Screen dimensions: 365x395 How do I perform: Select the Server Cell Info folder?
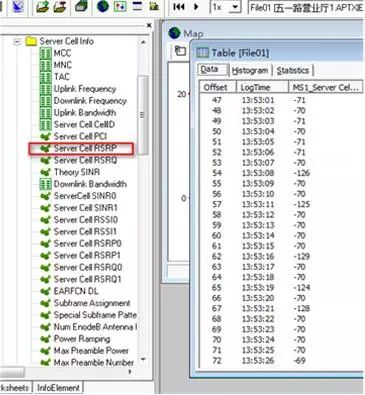pyautogui.click(x=66, y=41)
